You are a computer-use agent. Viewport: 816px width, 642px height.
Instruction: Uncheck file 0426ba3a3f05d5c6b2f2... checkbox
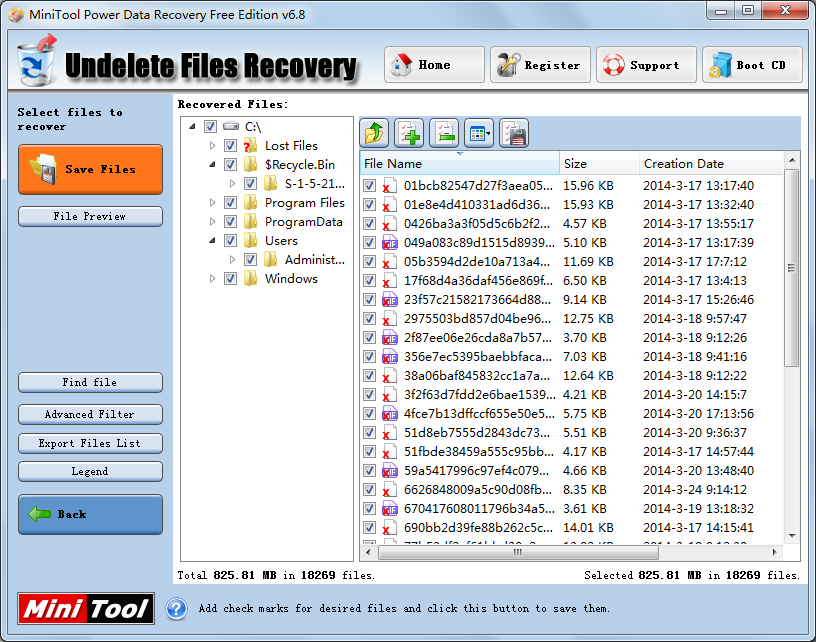click(369, 224)
